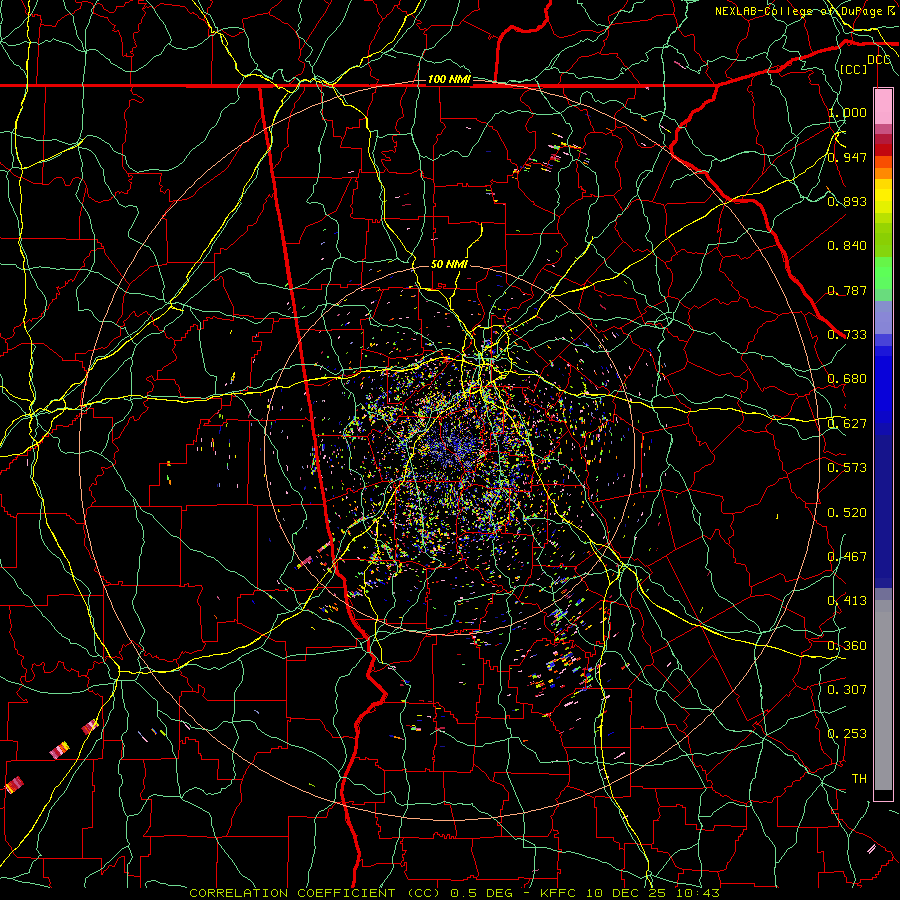Select the 1.000 scale value
The image size is (900, 900).
pos(847,112)
